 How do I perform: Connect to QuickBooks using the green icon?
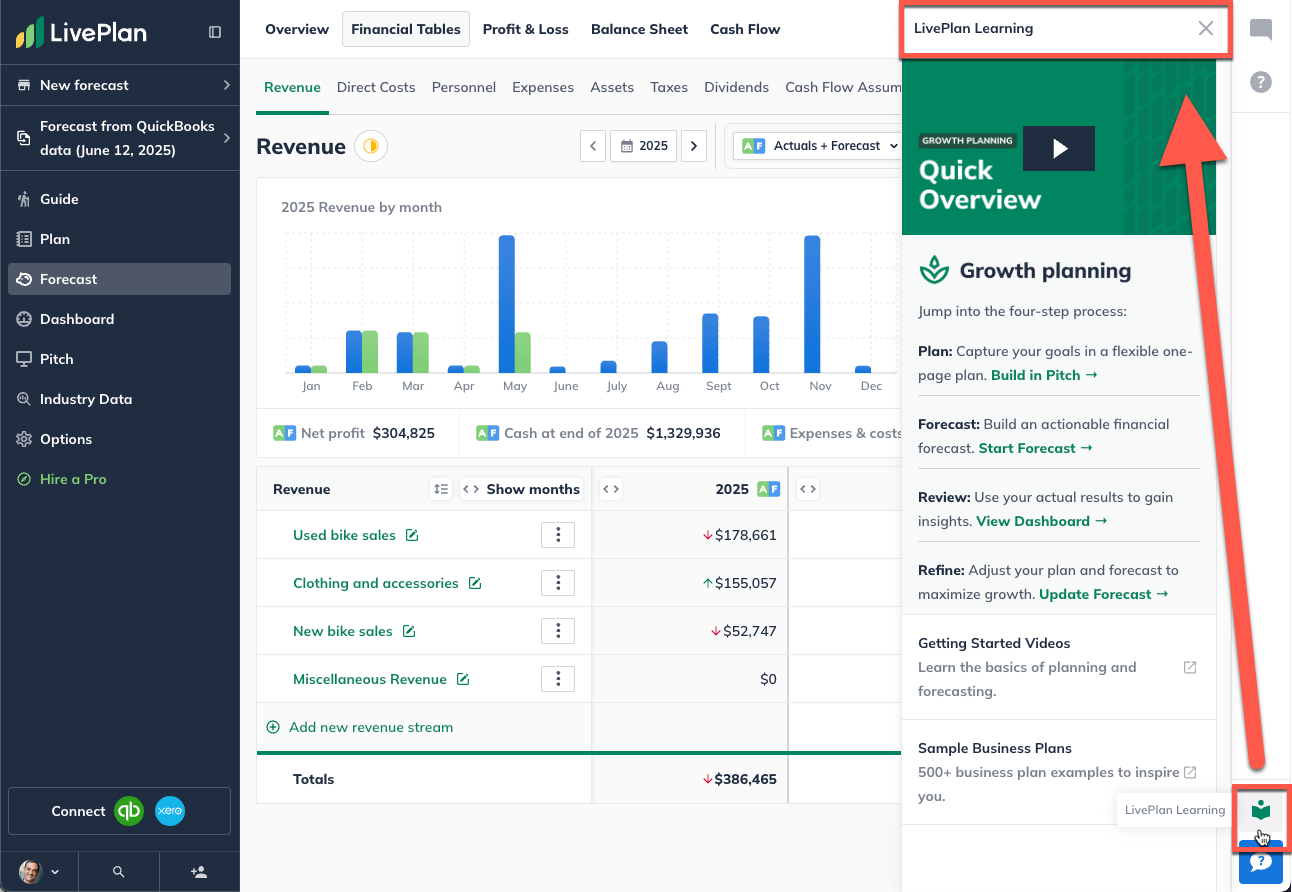(x=129, y=811)
